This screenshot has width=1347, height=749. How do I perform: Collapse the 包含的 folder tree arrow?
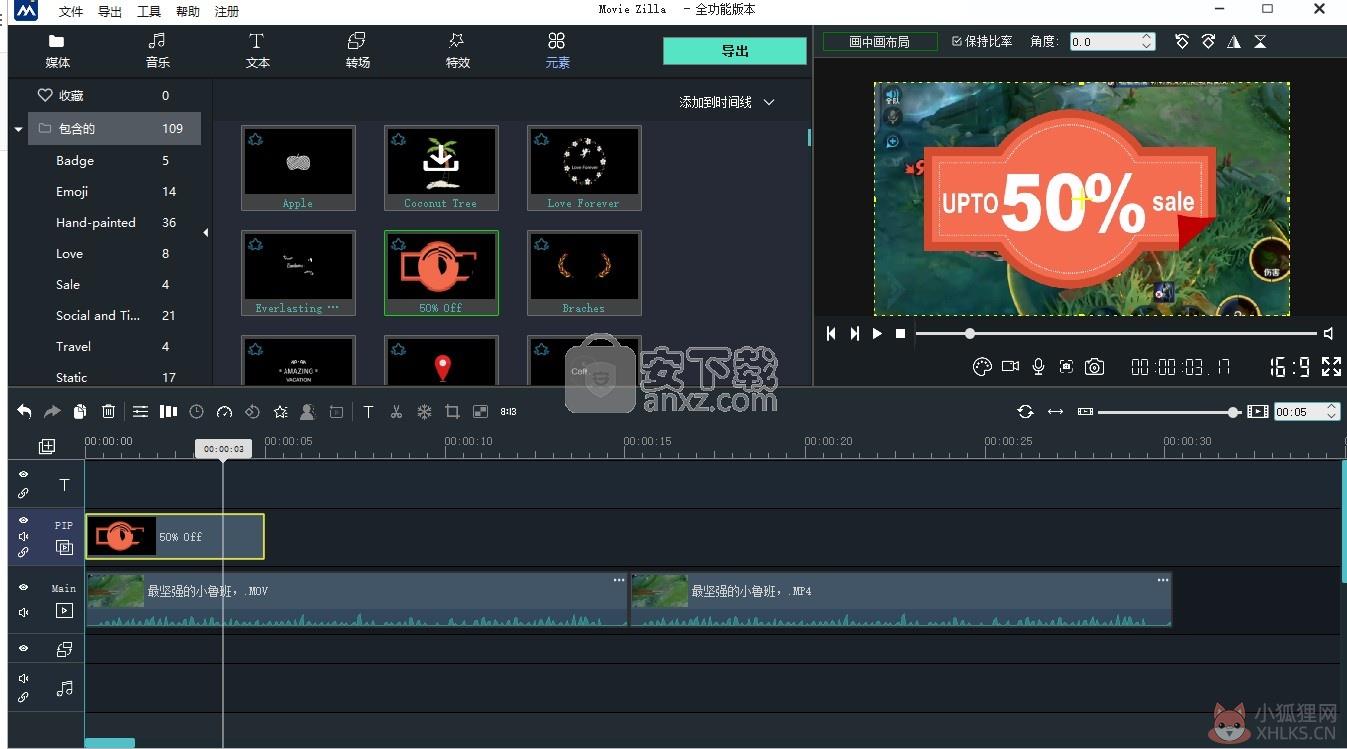pyautogui.click(x=18, y=129)
